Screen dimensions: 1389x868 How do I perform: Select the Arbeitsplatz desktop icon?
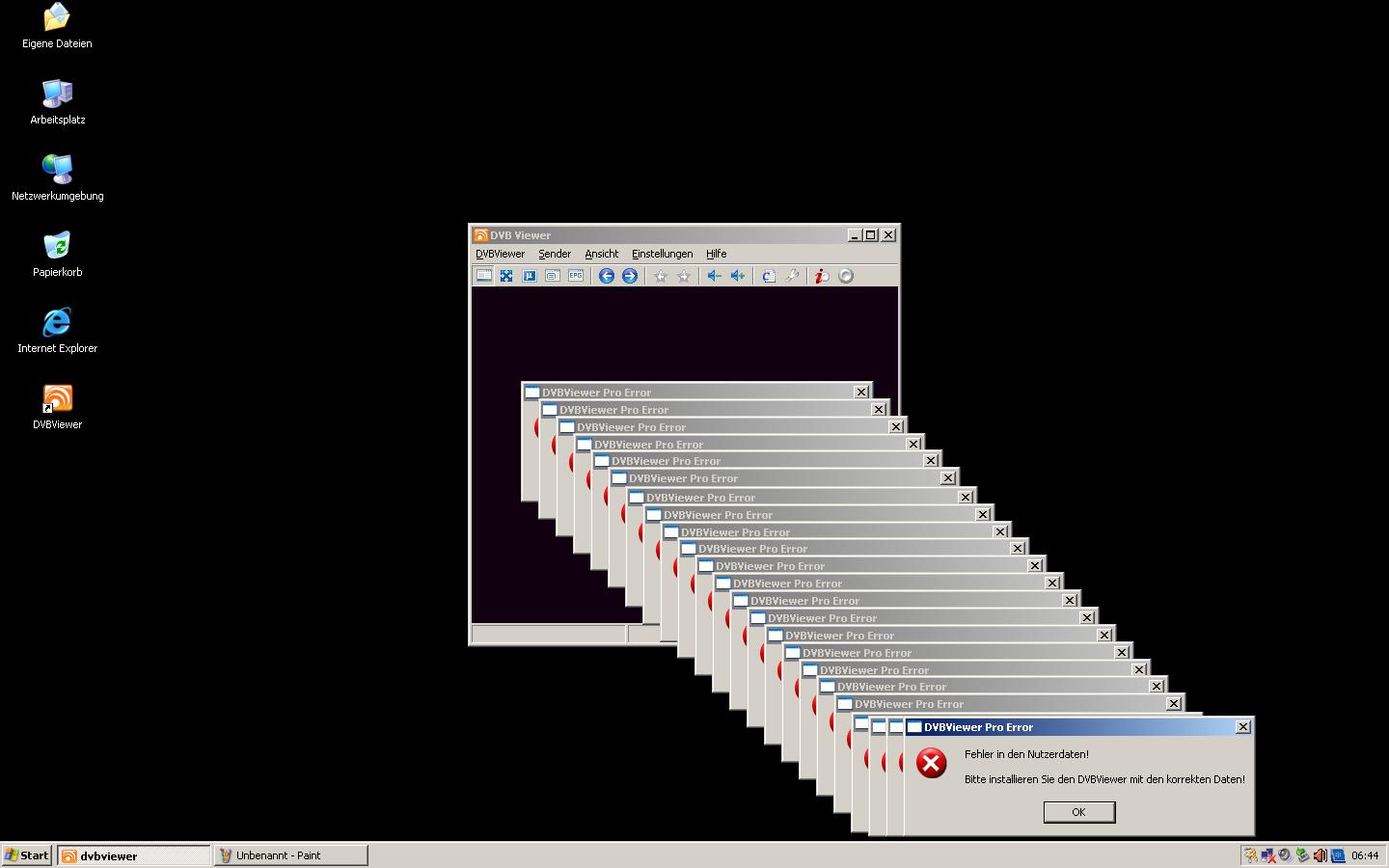tap(57, 103)
